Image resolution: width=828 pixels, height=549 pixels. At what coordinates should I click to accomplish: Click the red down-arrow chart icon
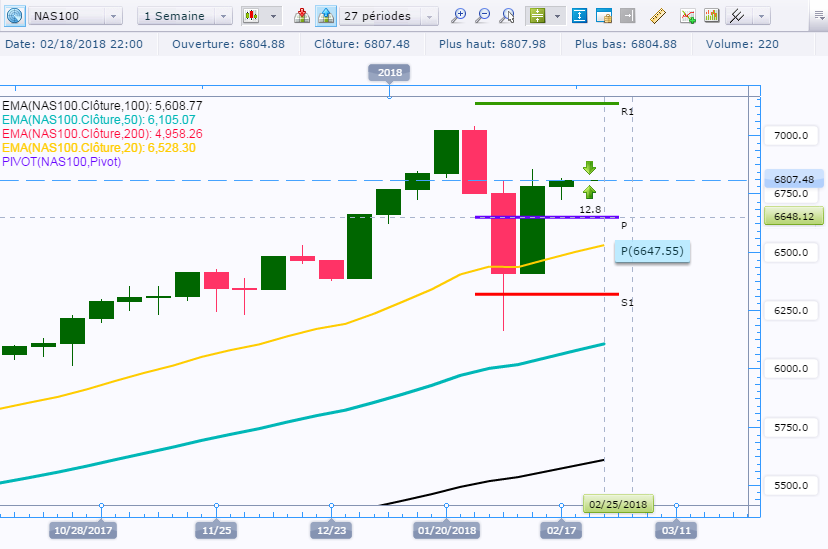click(302, 16)
